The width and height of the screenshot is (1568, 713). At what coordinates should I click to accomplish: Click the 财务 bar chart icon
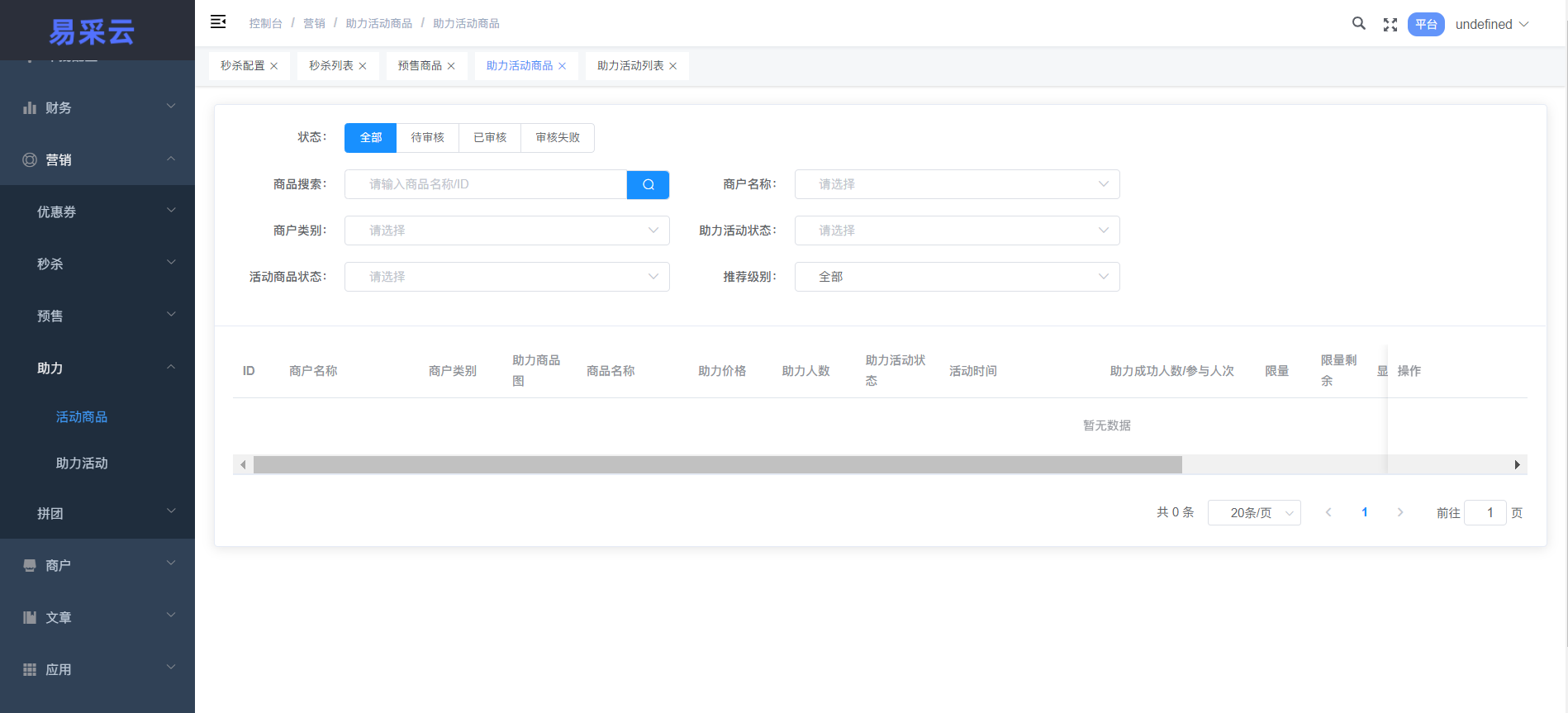coord(30,108)
